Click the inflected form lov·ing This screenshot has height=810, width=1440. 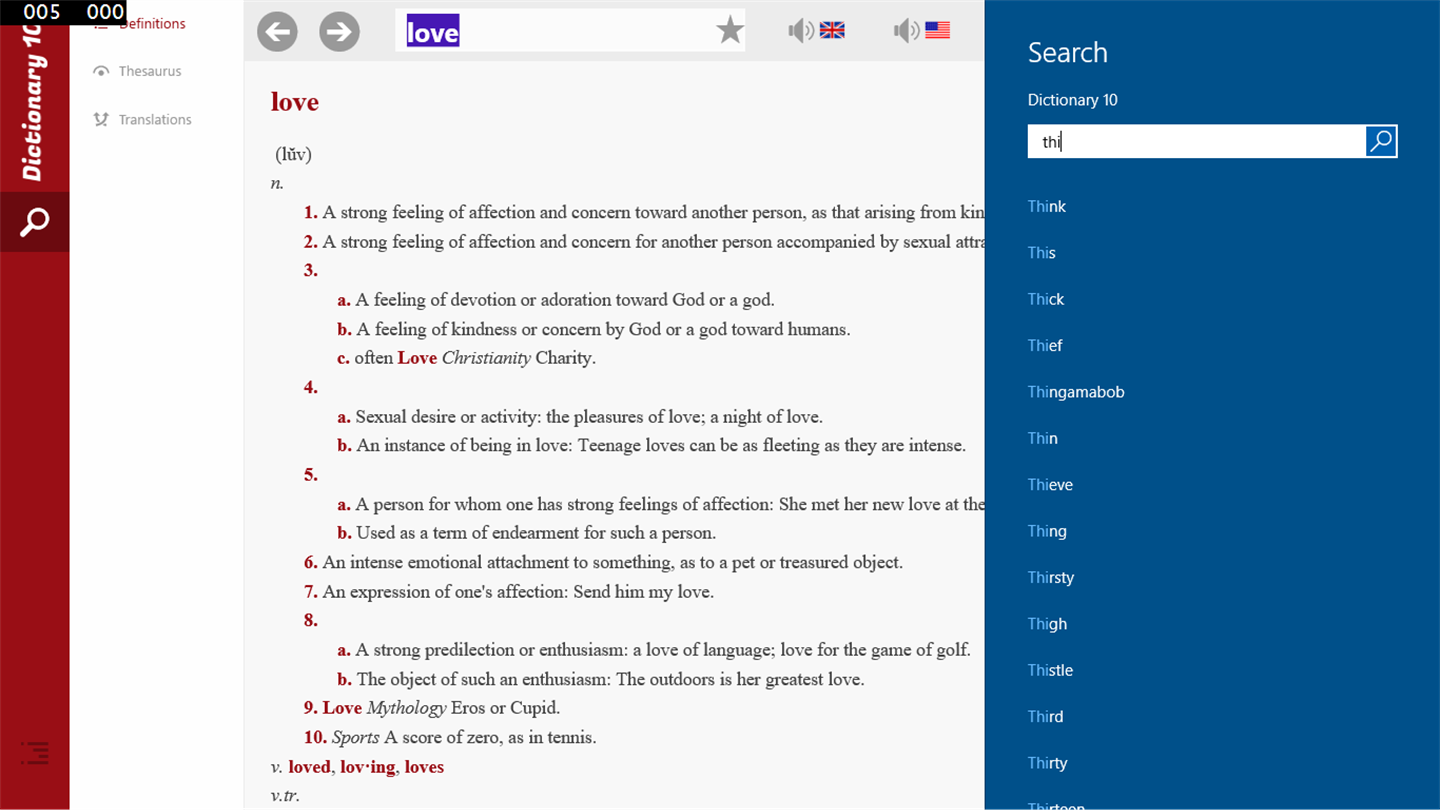click(x=368, y=767)
